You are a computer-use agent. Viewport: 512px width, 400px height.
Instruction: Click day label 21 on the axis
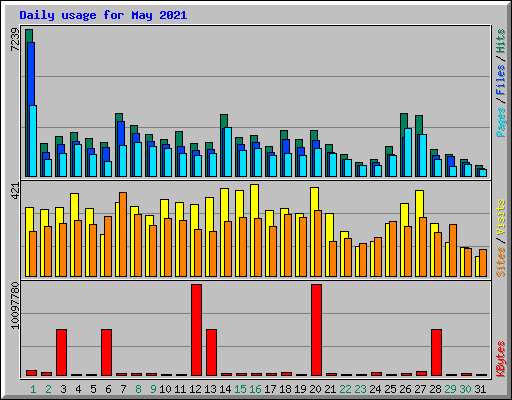[x=330, y=389]
